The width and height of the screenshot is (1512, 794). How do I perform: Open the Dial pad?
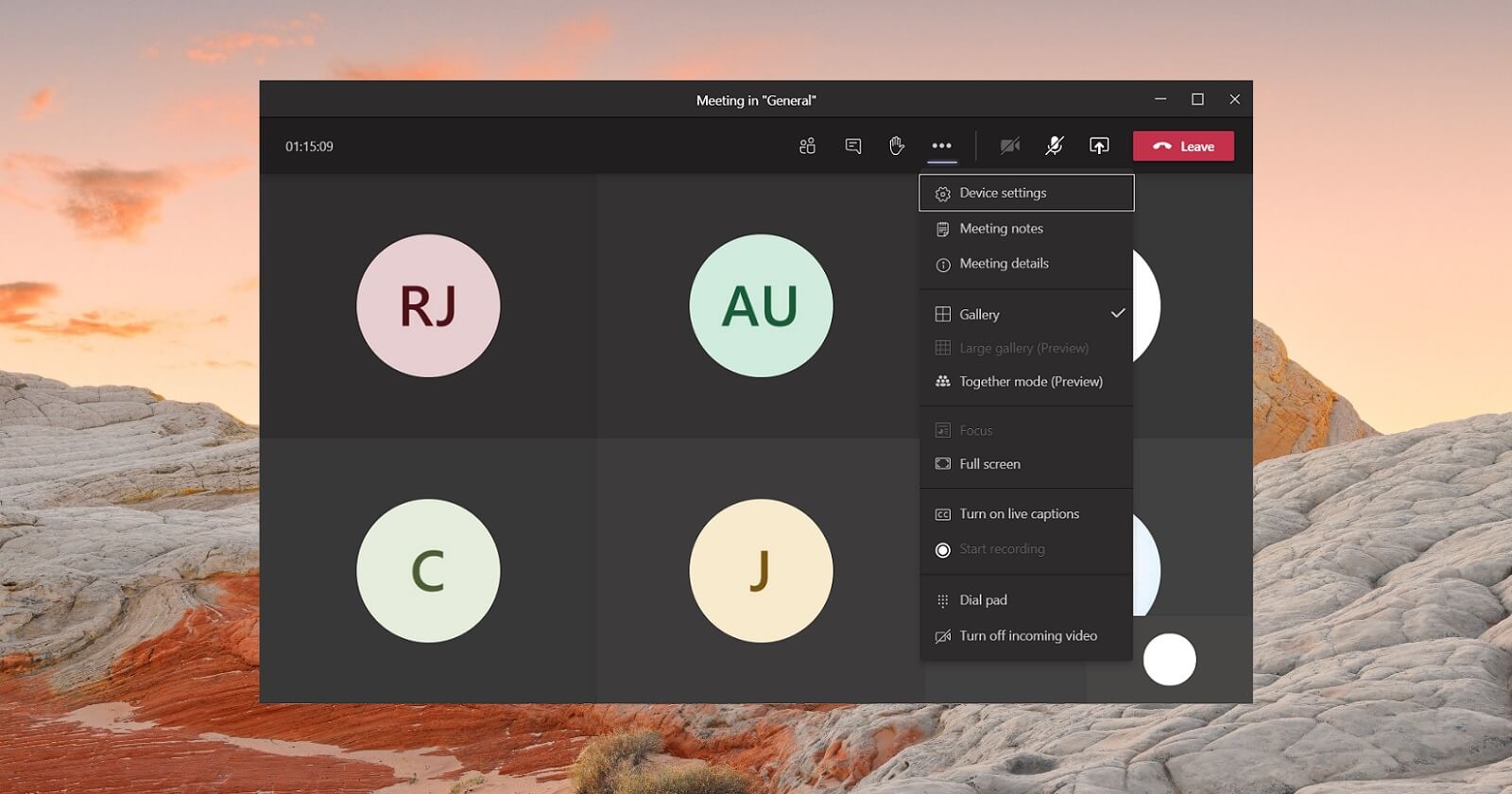[983, 600]
